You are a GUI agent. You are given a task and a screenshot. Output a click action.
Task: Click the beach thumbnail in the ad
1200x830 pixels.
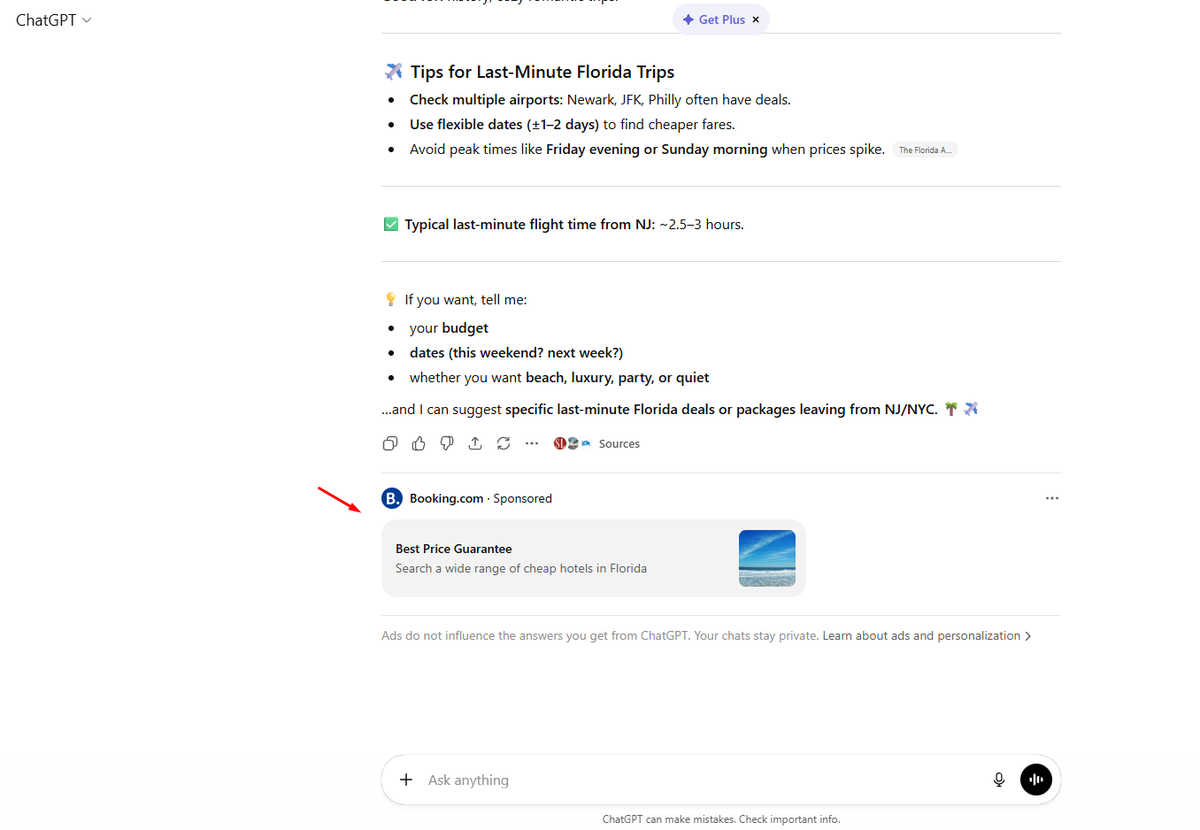(x=767, y=558)
